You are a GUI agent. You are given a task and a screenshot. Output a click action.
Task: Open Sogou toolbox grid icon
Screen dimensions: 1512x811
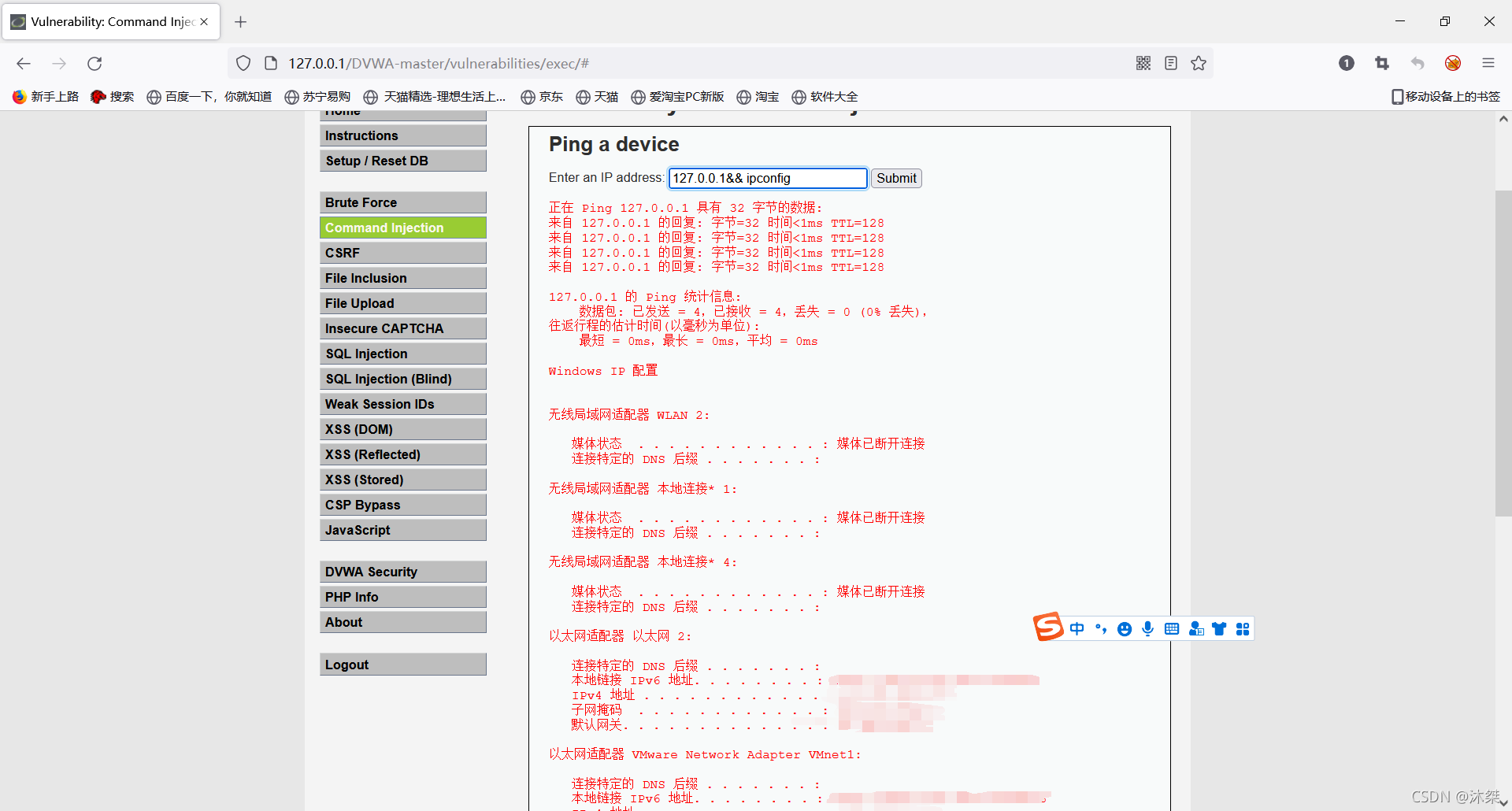[x=1243, y=628]
